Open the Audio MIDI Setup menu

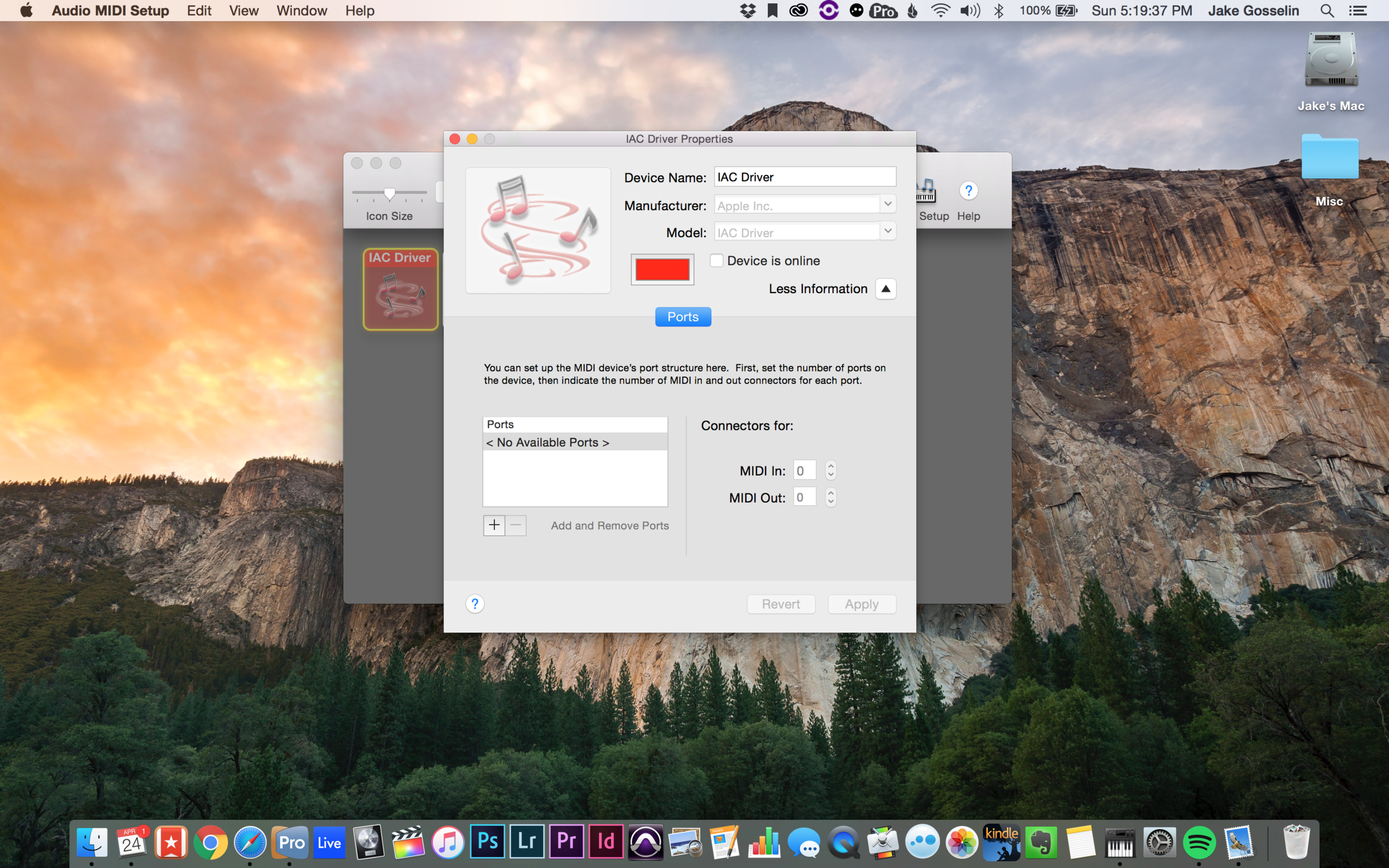tap(110, 11)
